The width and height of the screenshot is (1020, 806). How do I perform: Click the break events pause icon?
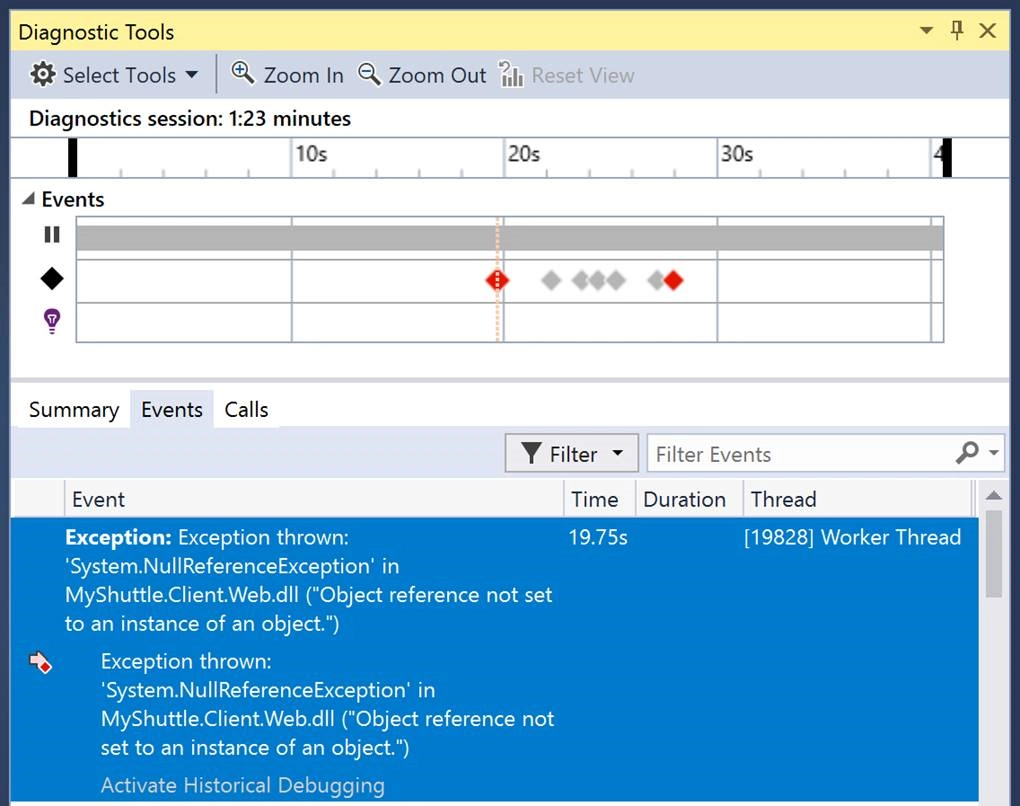coord(52,235)
